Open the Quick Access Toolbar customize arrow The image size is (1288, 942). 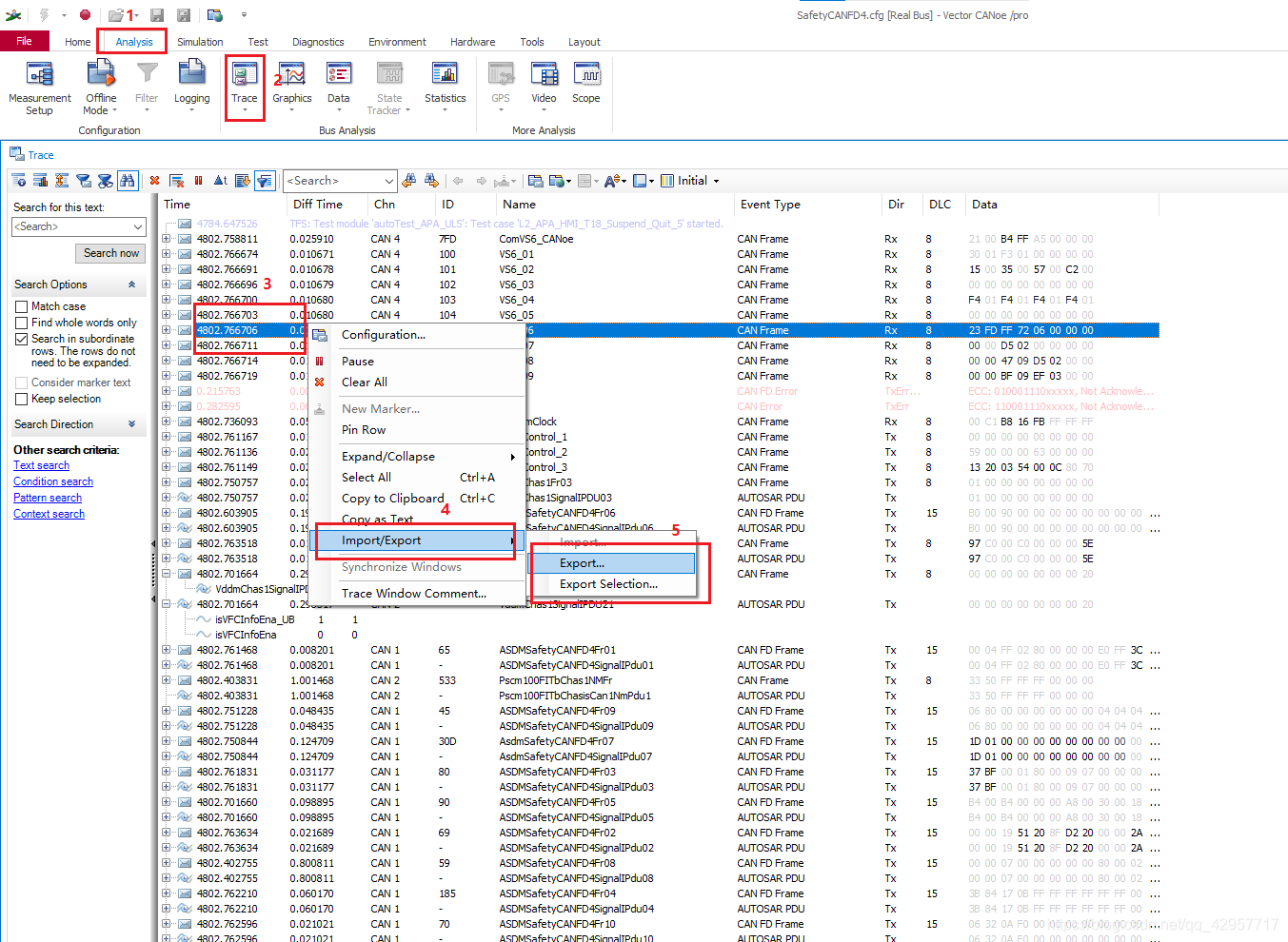[244, 14]
